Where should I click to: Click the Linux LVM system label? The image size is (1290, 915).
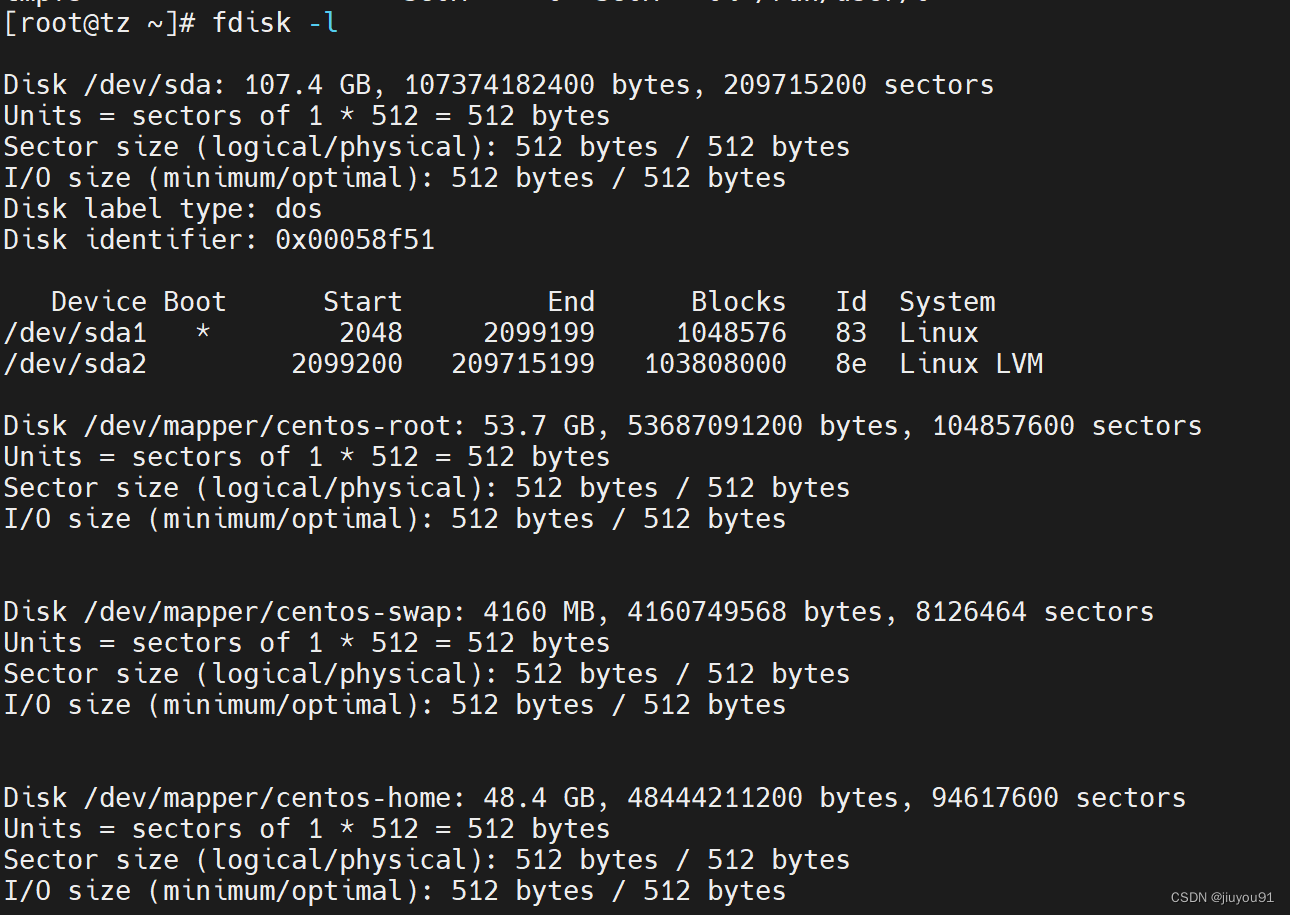pos(971,364)
